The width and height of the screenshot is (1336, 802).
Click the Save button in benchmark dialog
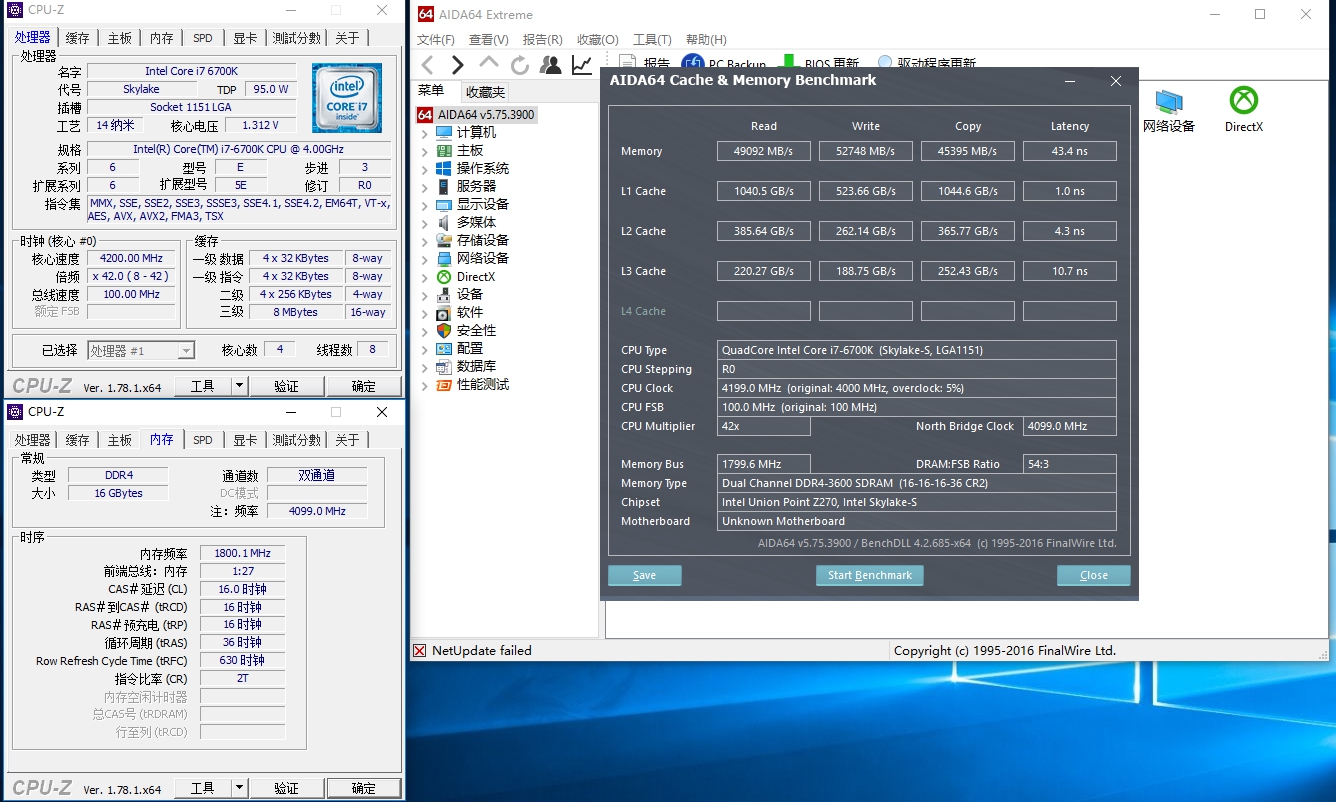click(644, 575)
